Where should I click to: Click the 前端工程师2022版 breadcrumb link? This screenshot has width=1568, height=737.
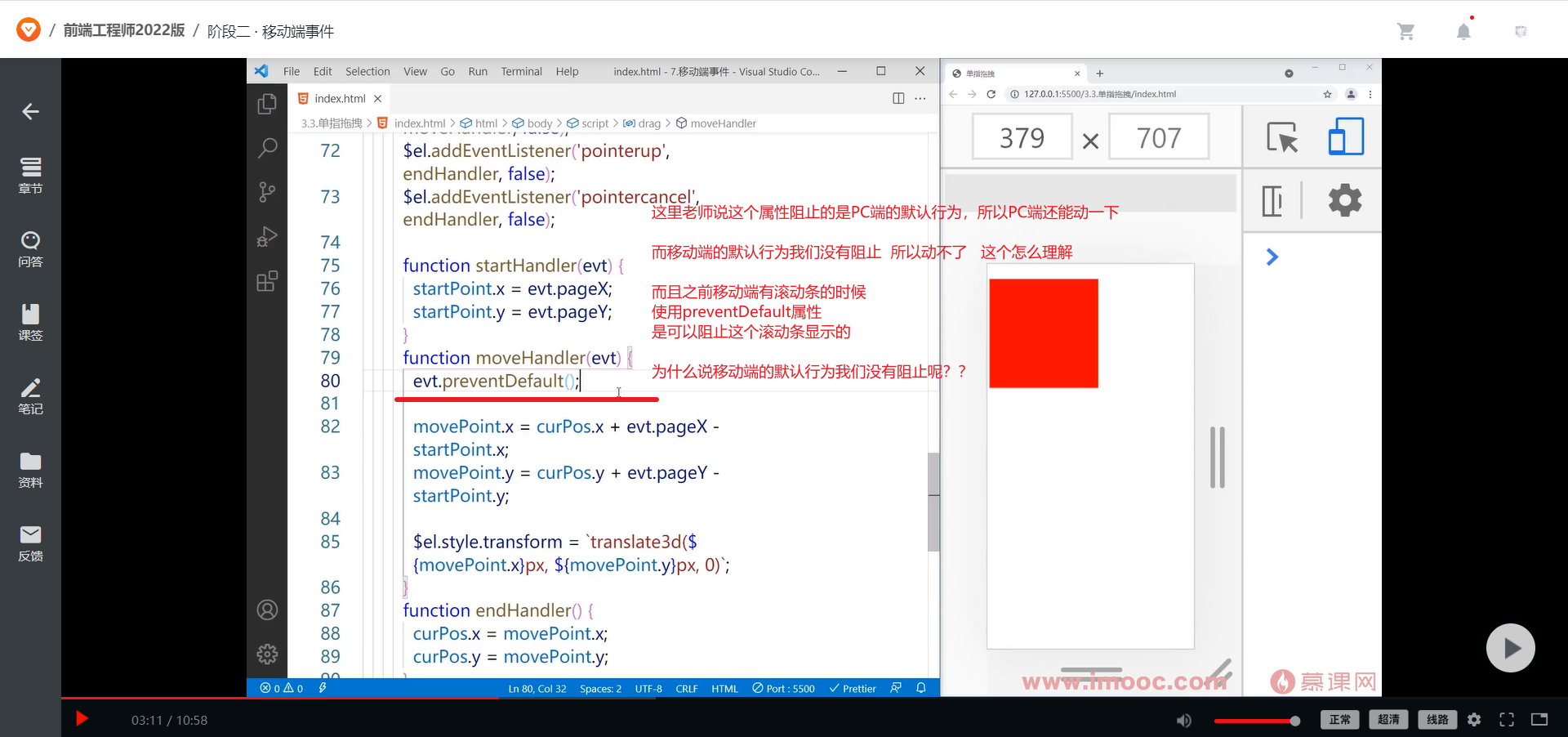click(x=124, y=30)
